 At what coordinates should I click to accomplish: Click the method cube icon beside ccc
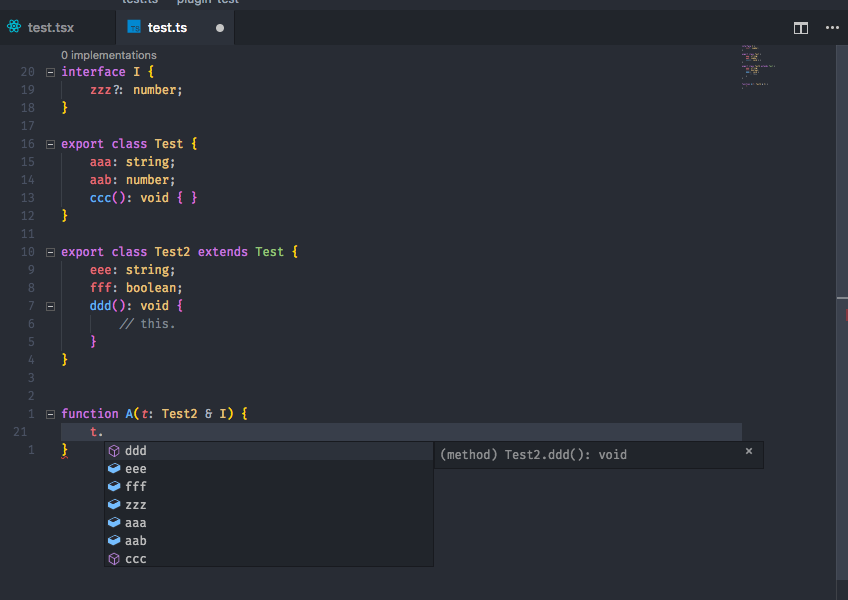[x=114, y=559]
